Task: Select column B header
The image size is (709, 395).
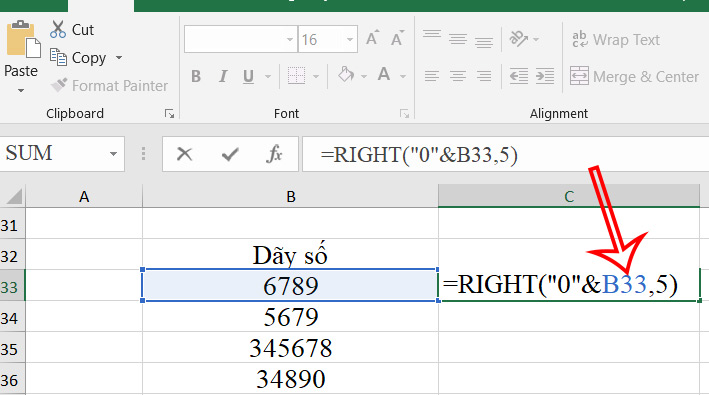Action: pyautogui.click(x=290, y=196)
